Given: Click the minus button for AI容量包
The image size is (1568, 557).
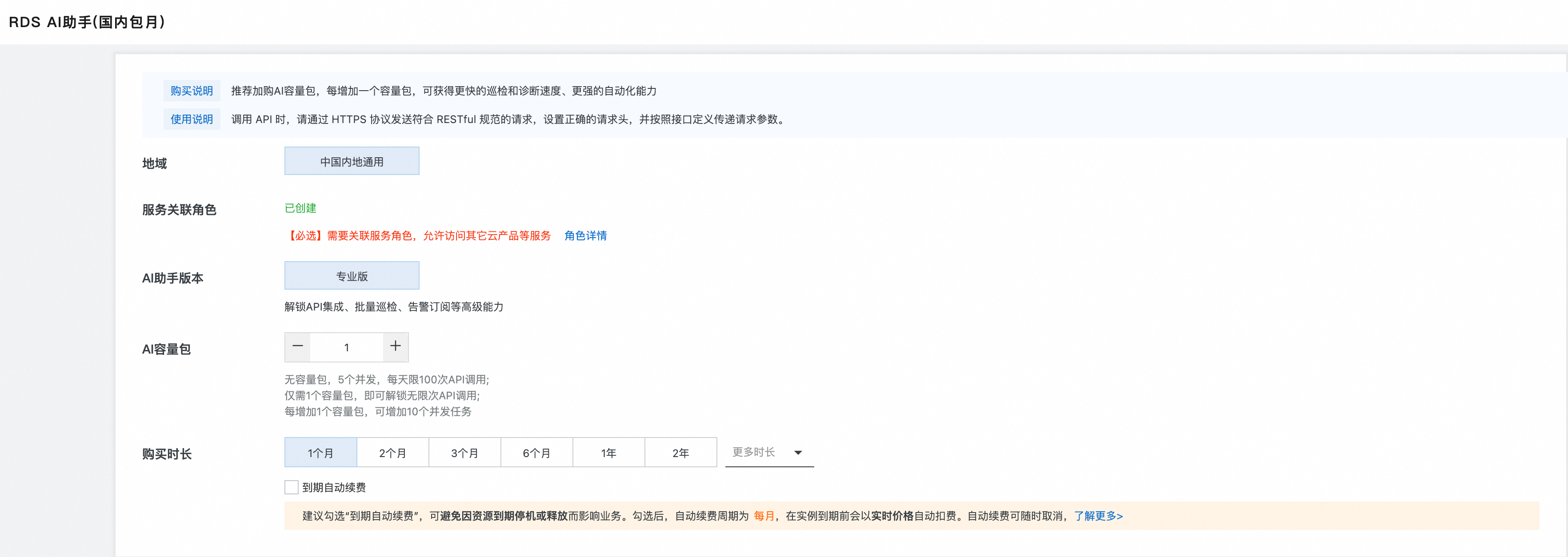Looking at the screenshot, I should (298, 346).
